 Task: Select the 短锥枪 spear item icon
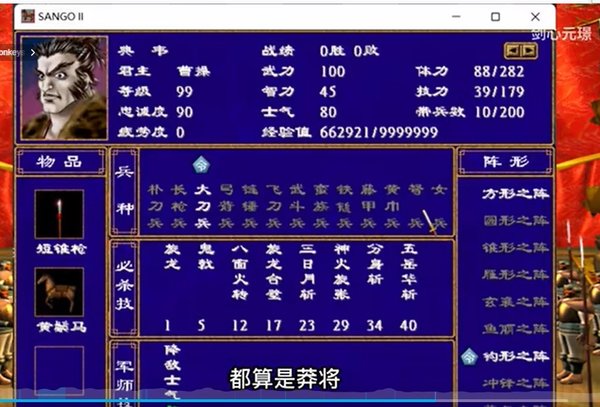59,214
